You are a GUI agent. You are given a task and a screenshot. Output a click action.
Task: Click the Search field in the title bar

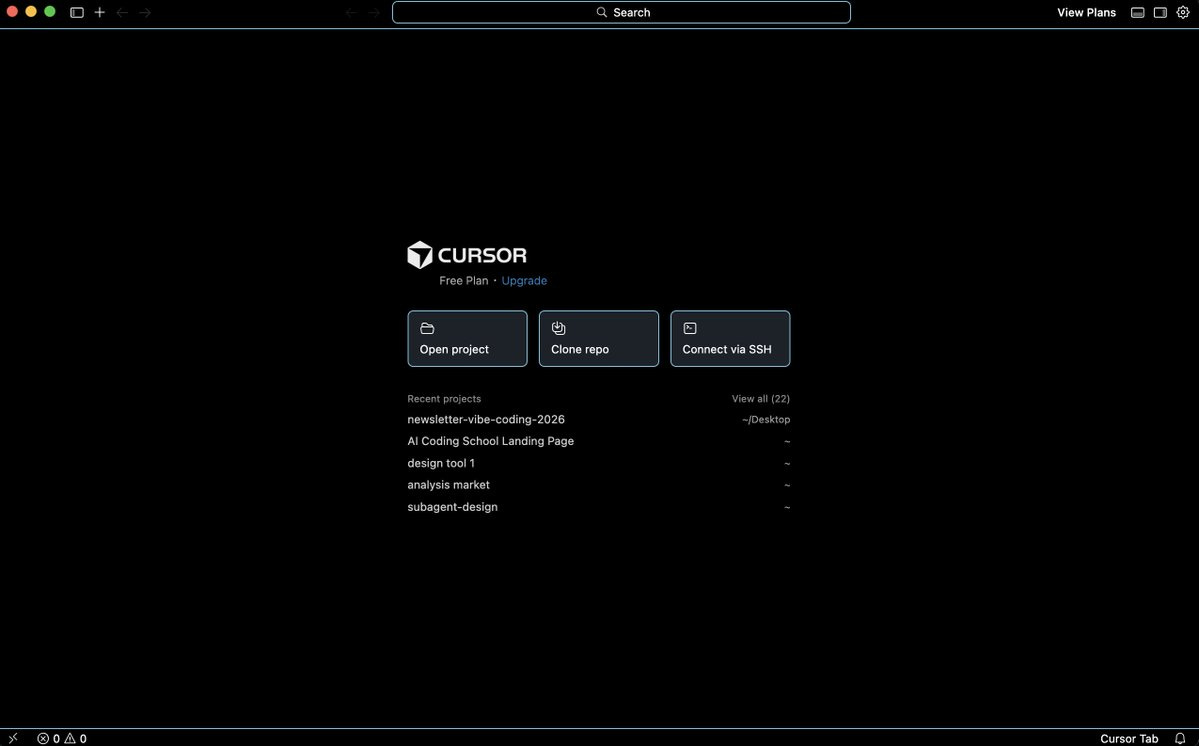pos(621,12)
